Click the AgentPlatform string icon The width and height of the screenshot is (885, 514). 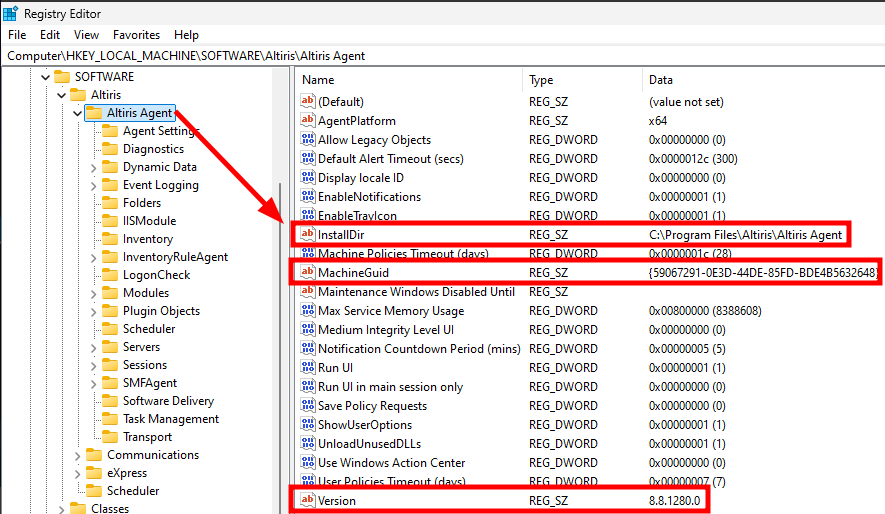pyautogui.click(x=308, y=120)
